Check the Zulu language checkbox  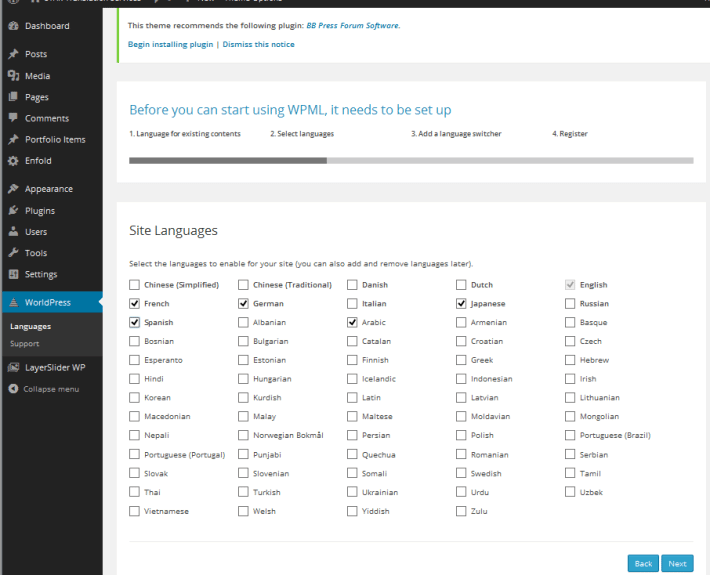tap(461, 511)
